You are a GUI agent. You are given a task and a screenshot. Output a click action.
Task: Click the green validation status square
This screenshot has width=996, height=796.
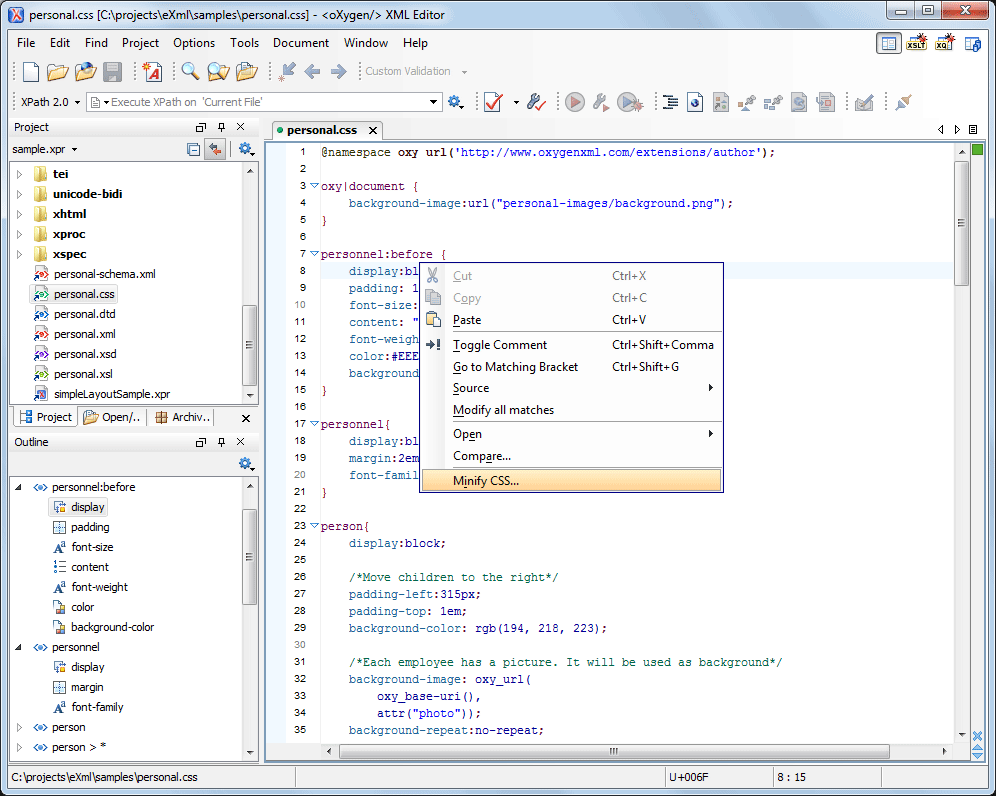(x=978, y=149)
